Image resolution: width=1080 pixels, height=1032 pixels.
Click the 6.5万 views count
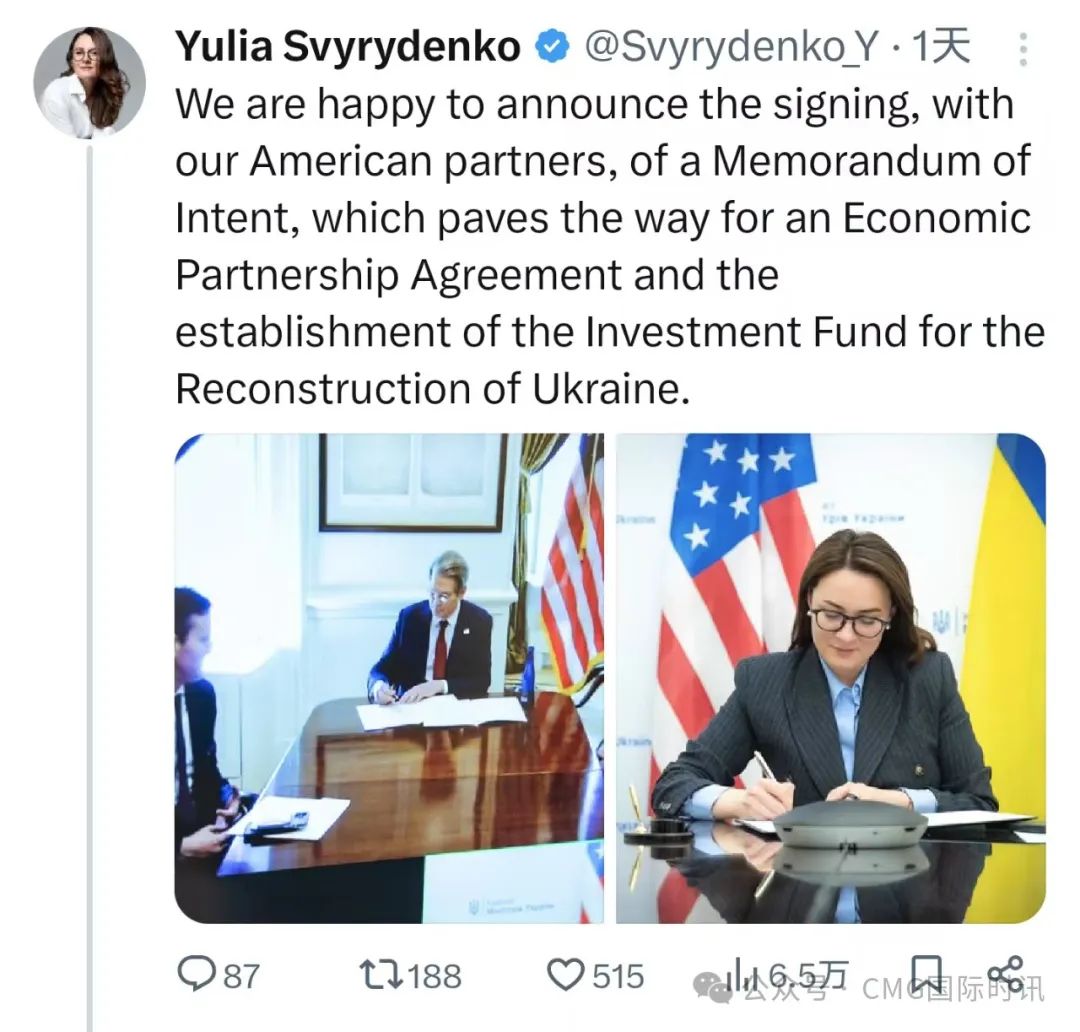[x=807, y=972]
